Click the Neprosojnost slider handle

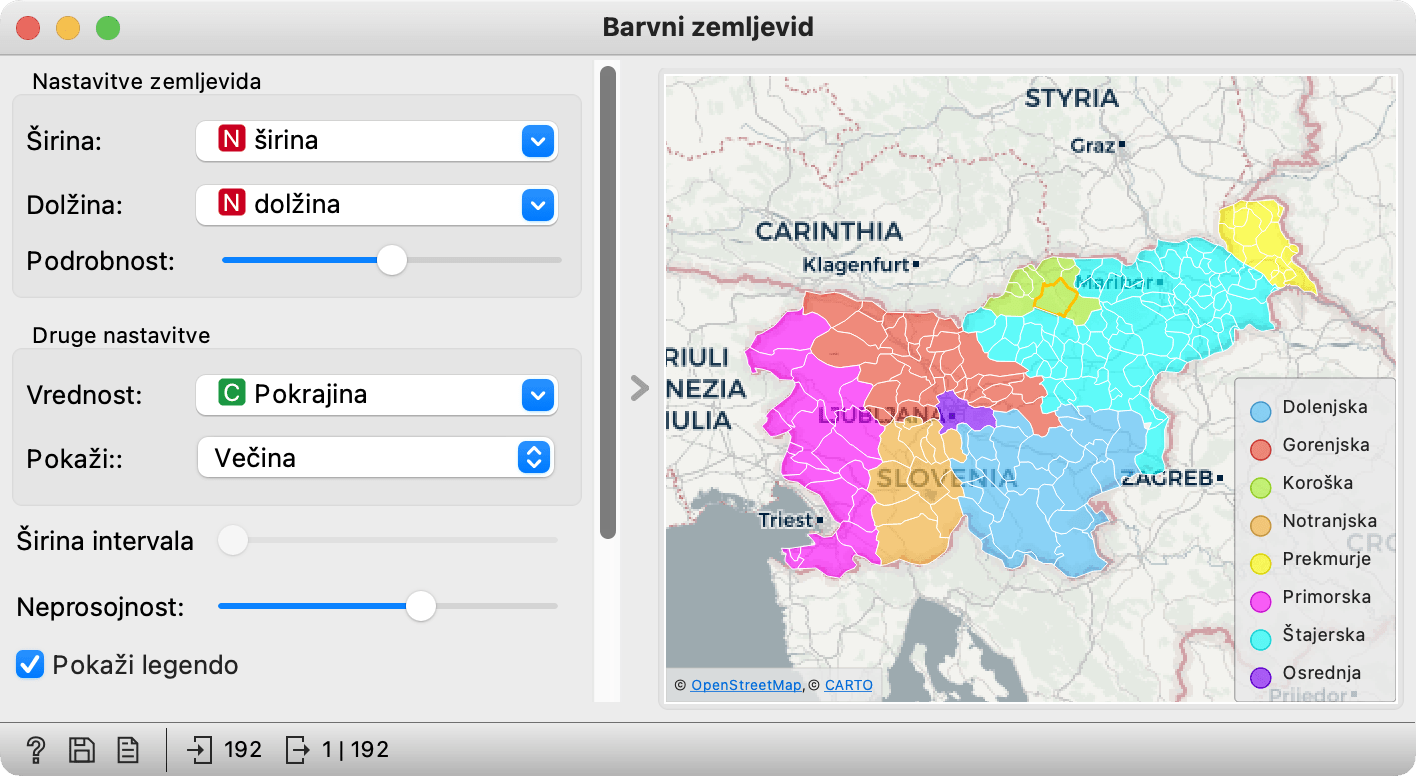tap(421, 606)
